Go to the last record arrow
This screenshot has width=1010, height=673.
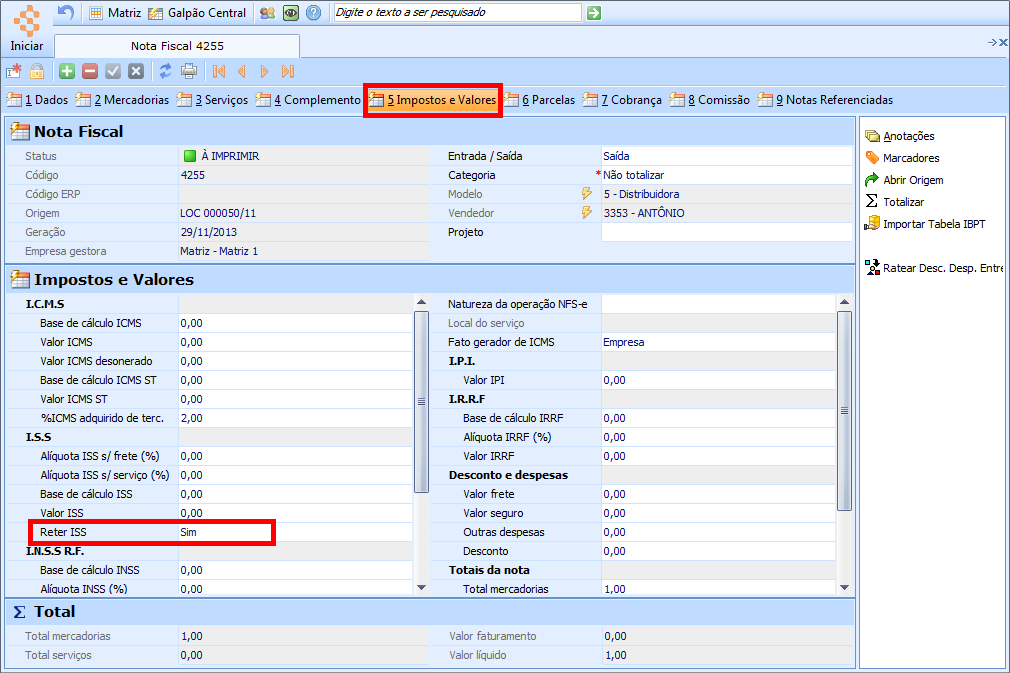[288, 71]
